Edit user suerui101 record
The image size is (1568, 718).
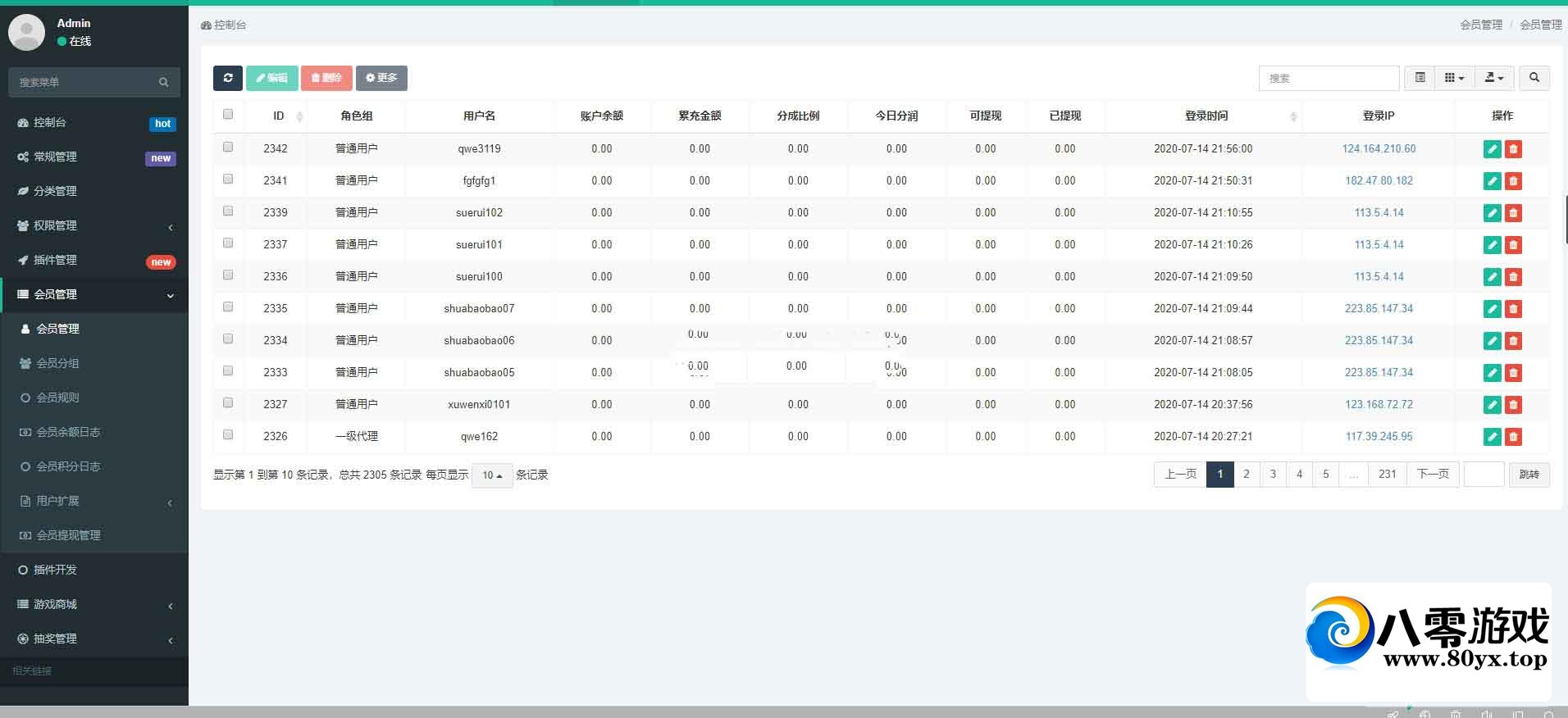1492,245
